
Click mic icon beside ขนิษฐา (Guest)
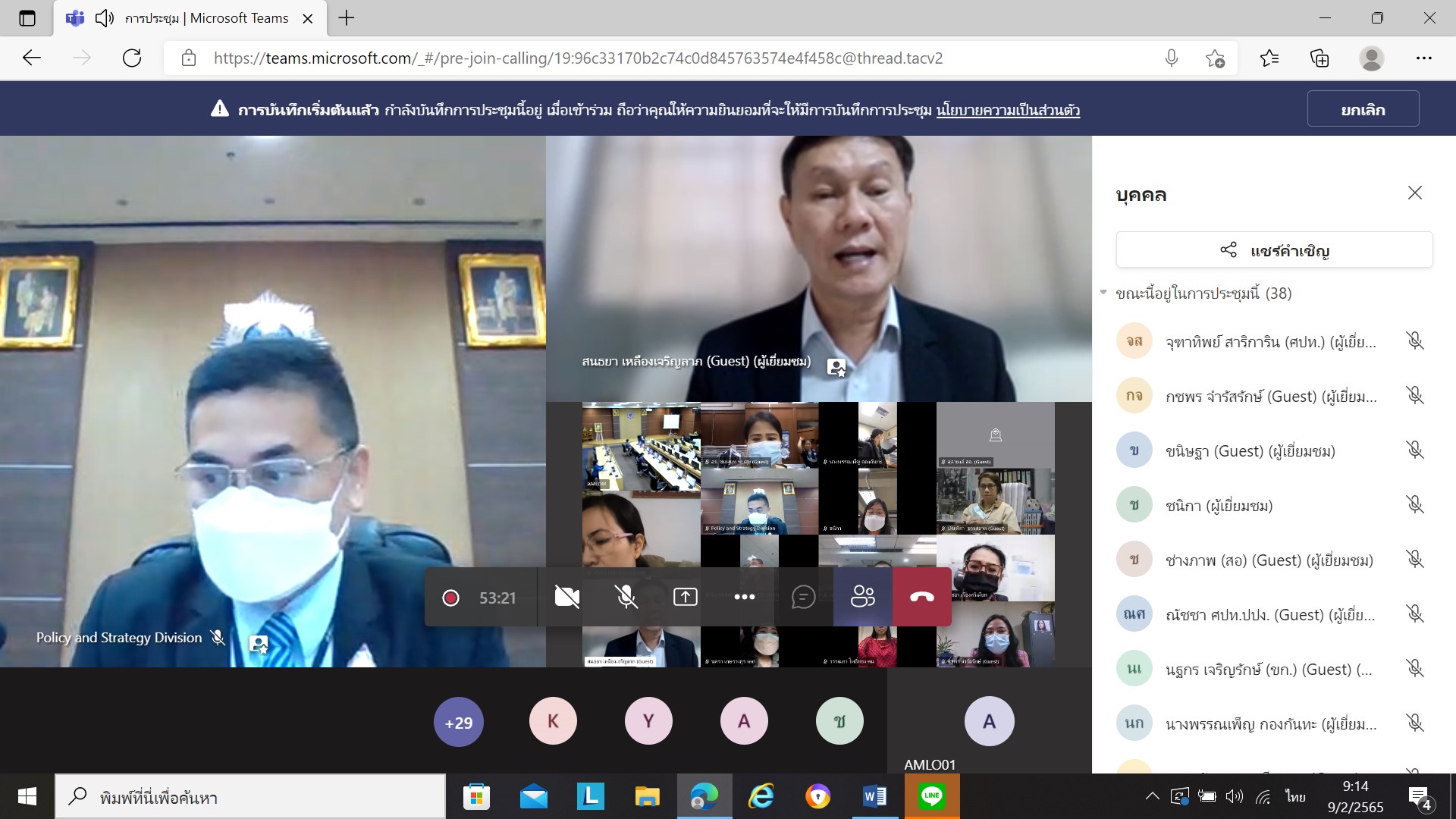pos(1414,450)
